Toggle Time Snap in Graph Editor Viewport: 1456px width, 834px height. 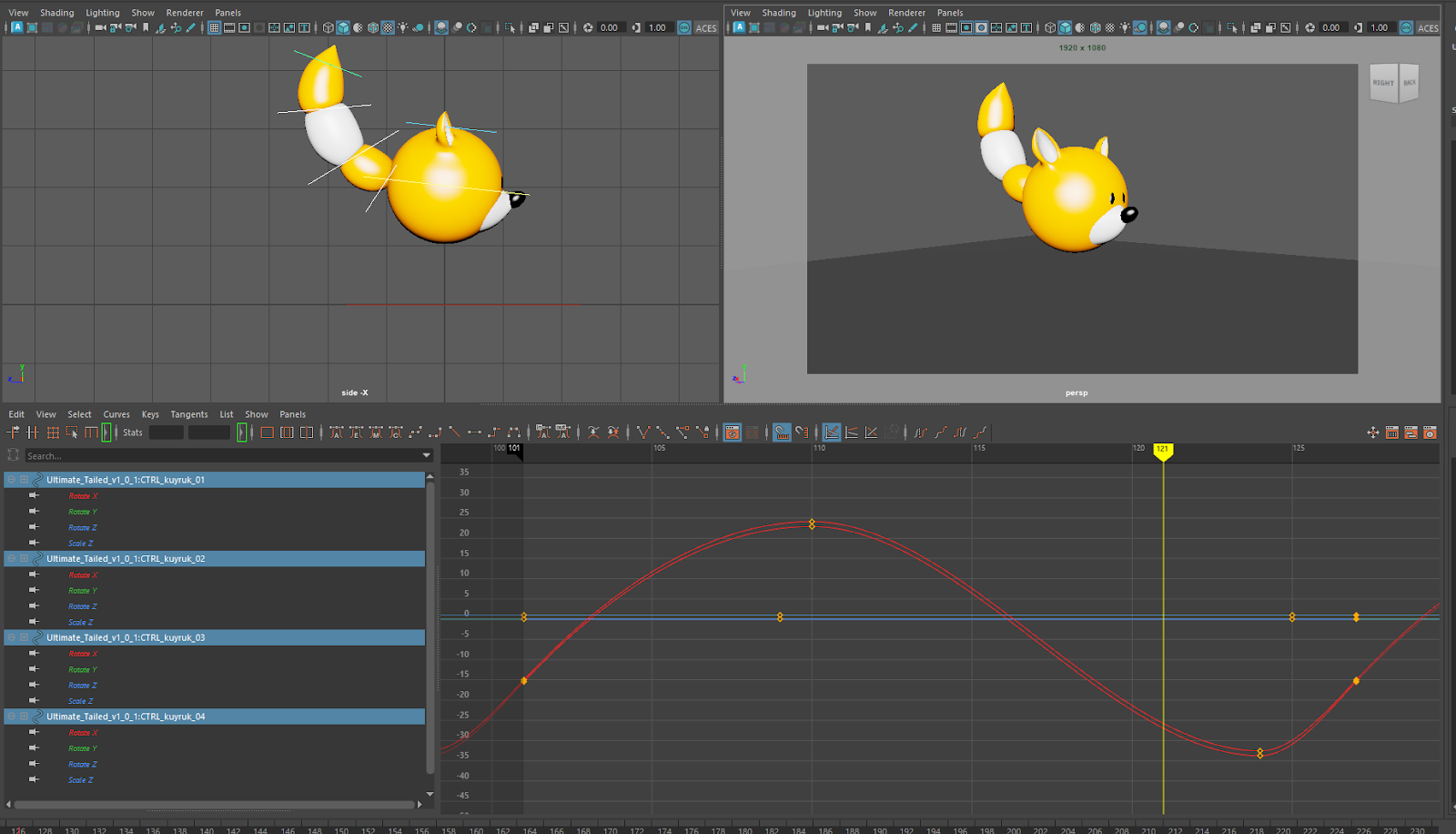782,432
